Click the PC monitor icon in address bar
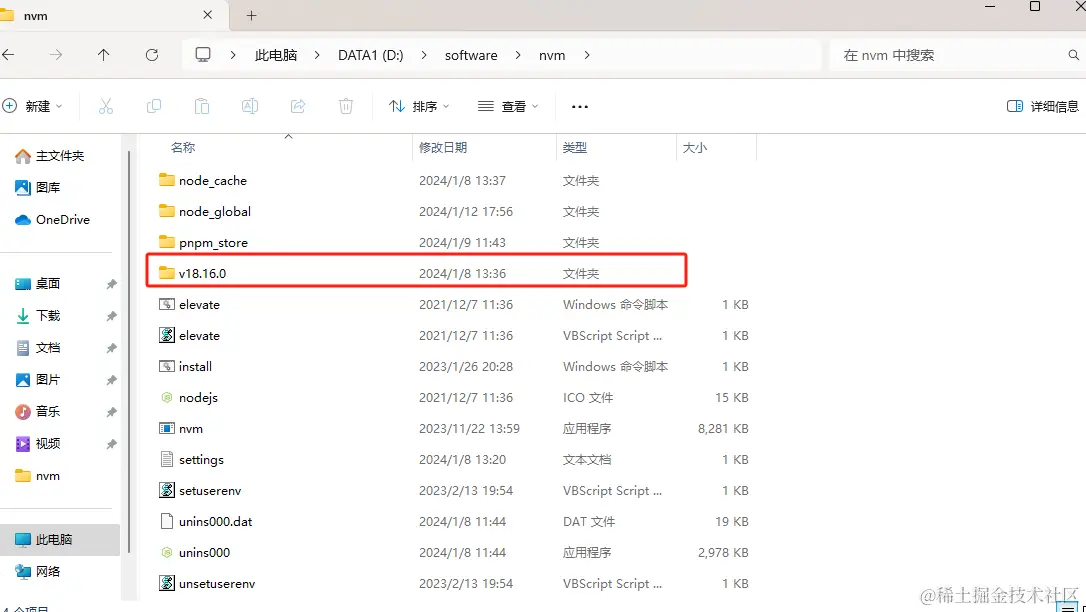Image resolution: width=1086 pixels, height=612 pixels. click(x=203, y=55)
